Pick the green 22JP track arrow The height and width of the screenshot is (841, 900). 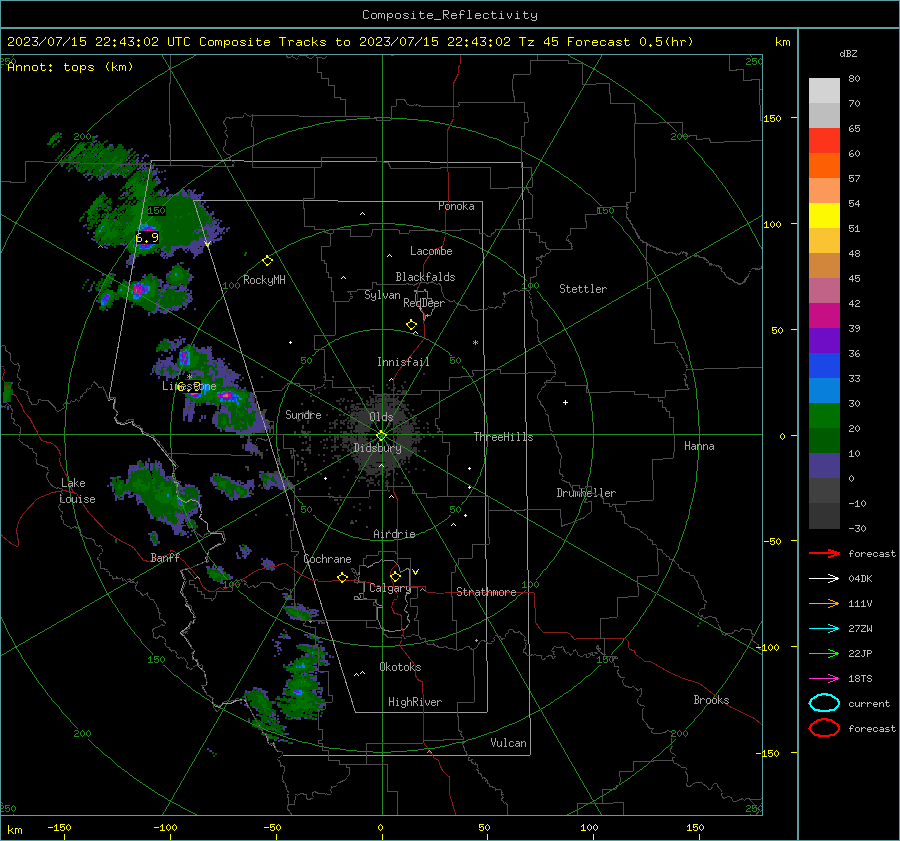[824, 653]
